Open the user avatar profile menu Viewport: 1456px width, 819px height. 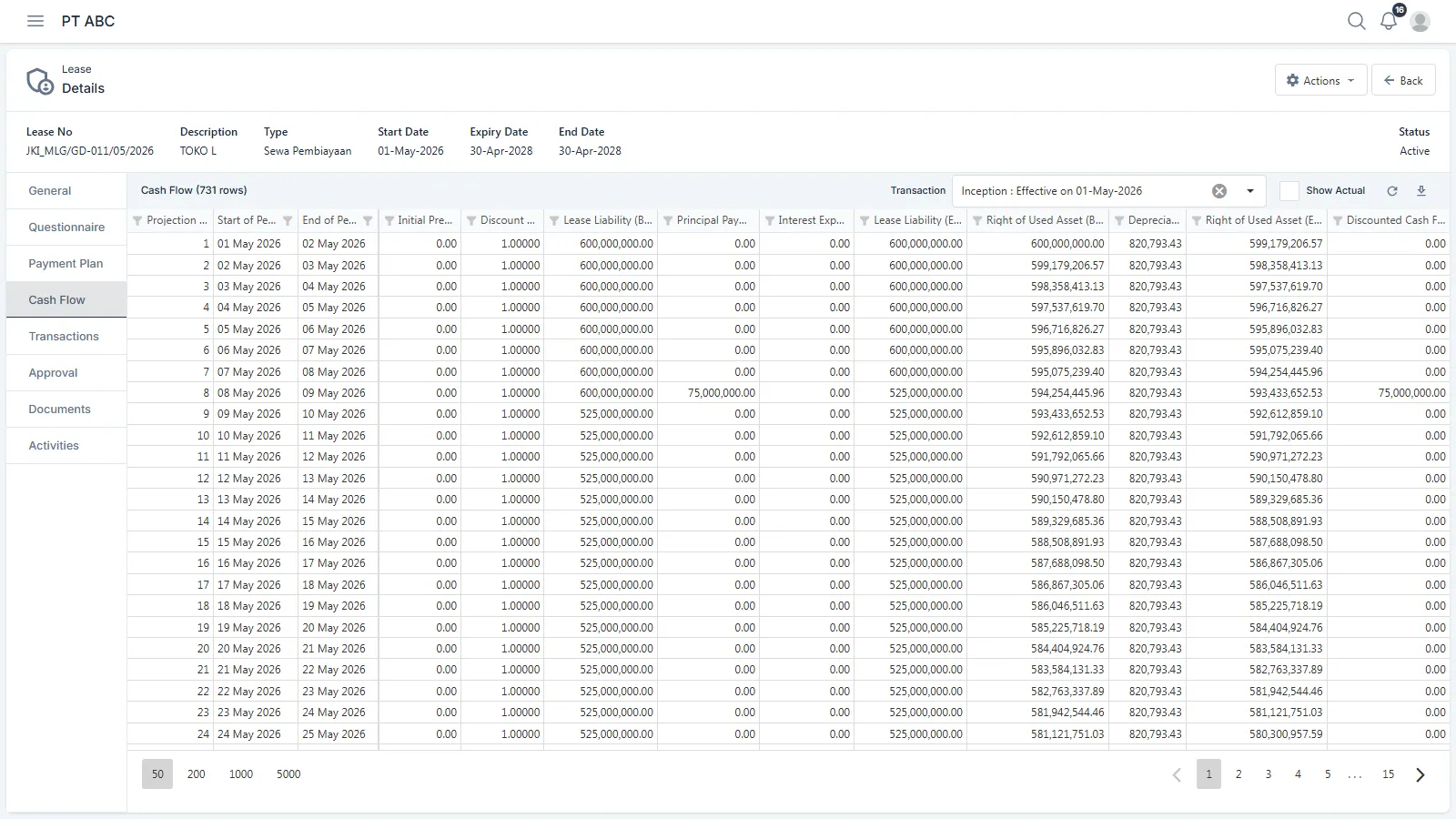[1420, 21]
